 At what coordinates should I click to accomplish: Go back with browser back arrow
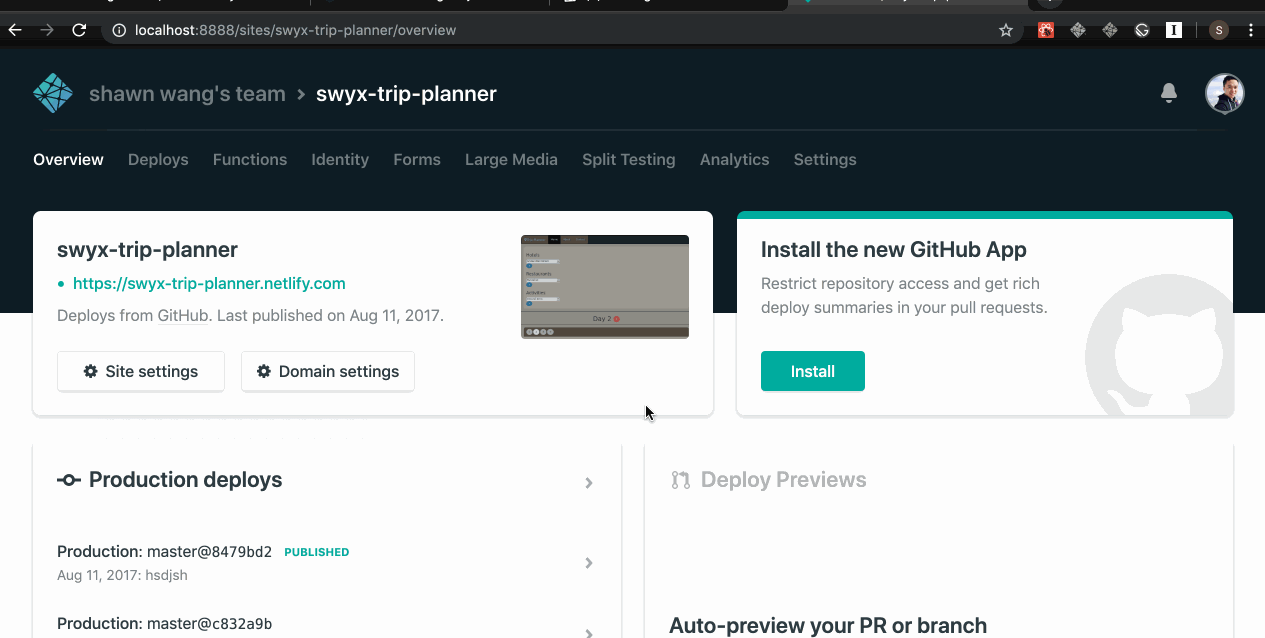pyautogui.click(x=15, y=30)
